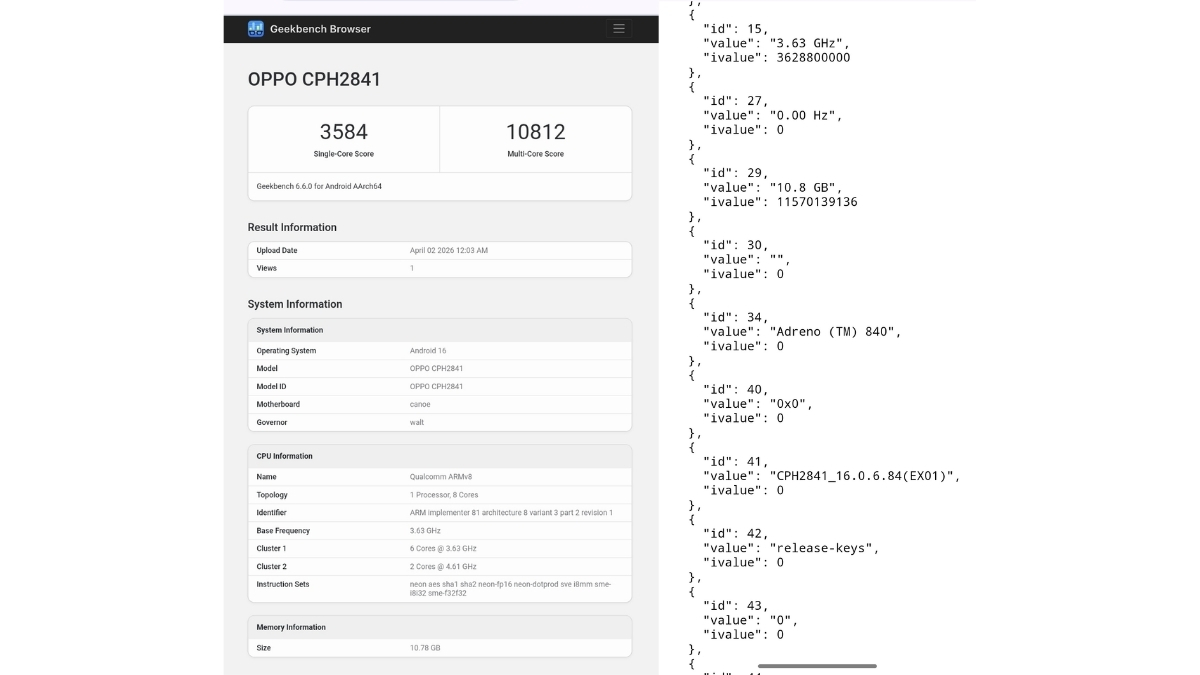Click memory size value 10.78 GB
This screenshot has width=1200, height=675.
point(425,648)
